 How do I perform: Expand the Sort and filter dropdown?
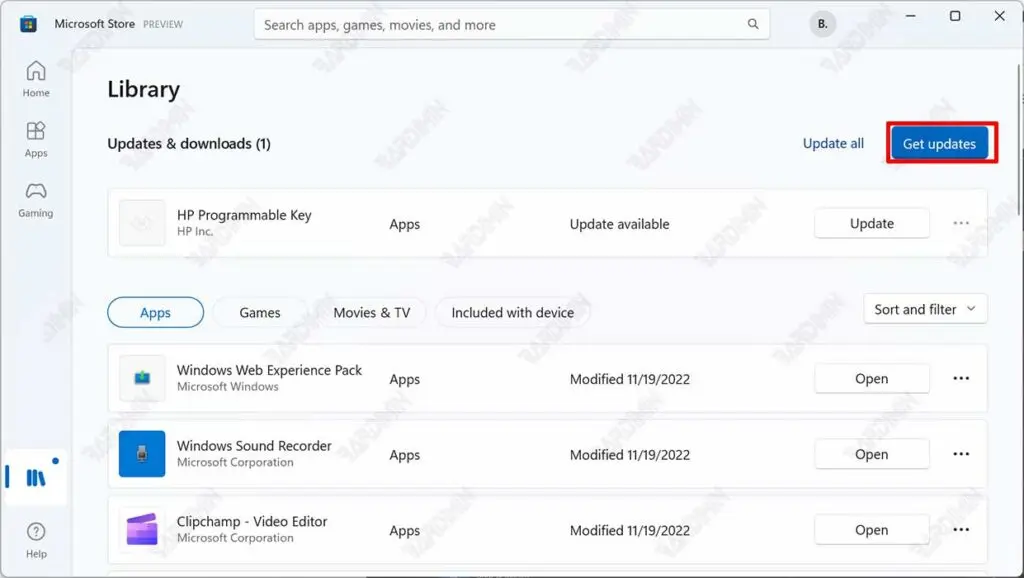pos(925,309)
